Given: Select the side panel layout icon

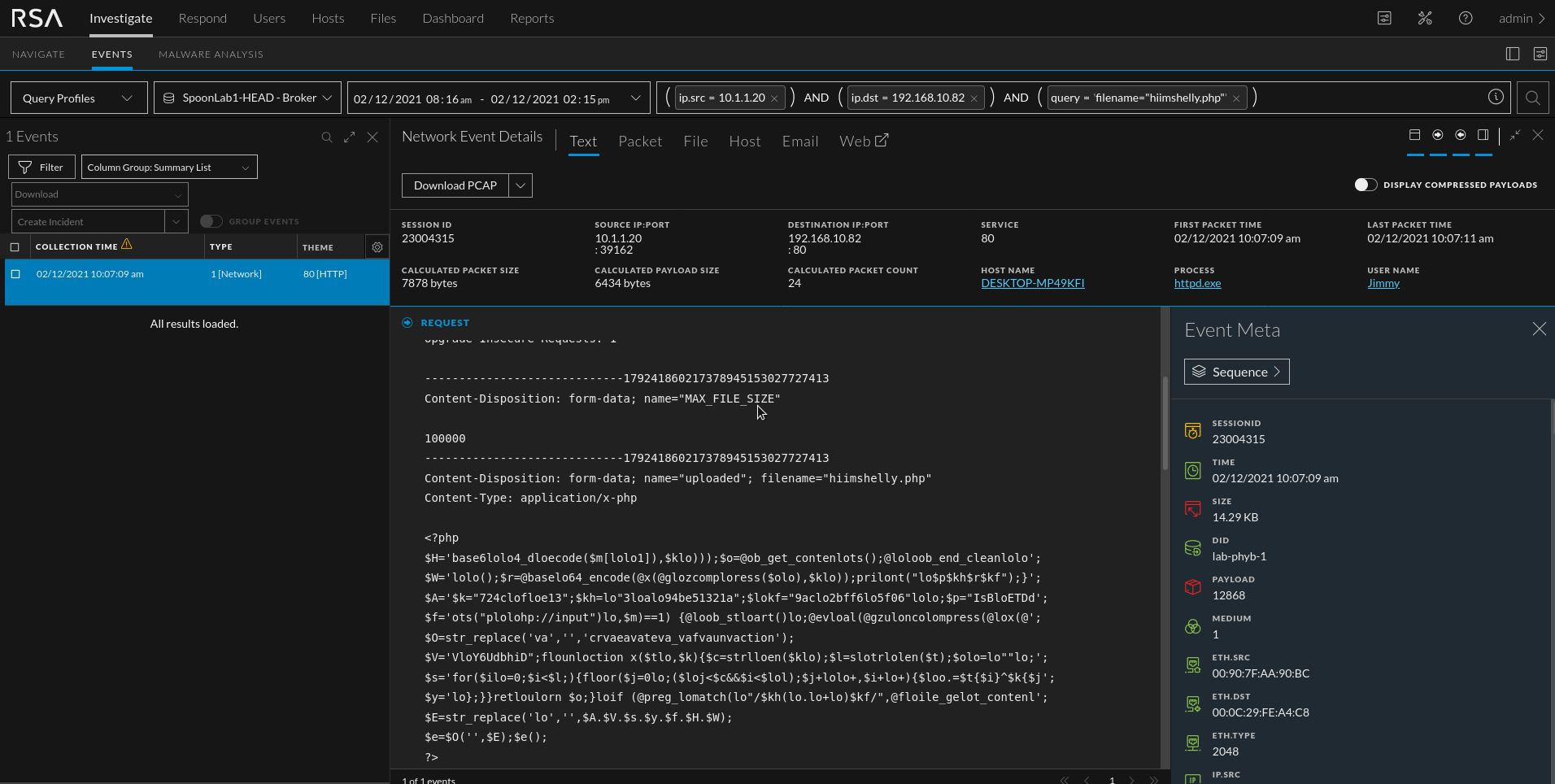Looking at the screenshot, I should [1483, 135].
